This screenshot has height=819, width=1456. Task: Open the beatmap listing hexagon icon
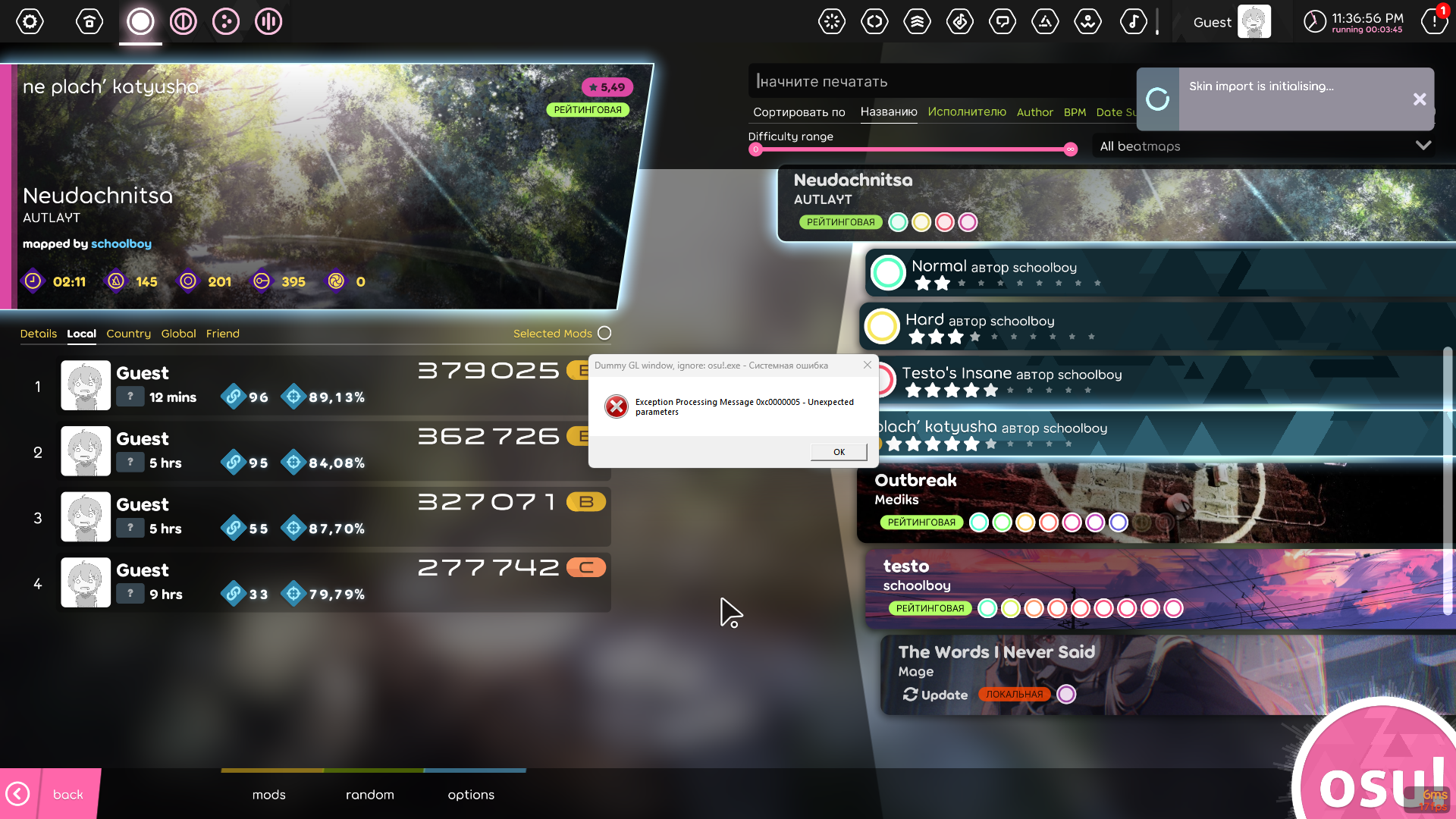[959, 21]
